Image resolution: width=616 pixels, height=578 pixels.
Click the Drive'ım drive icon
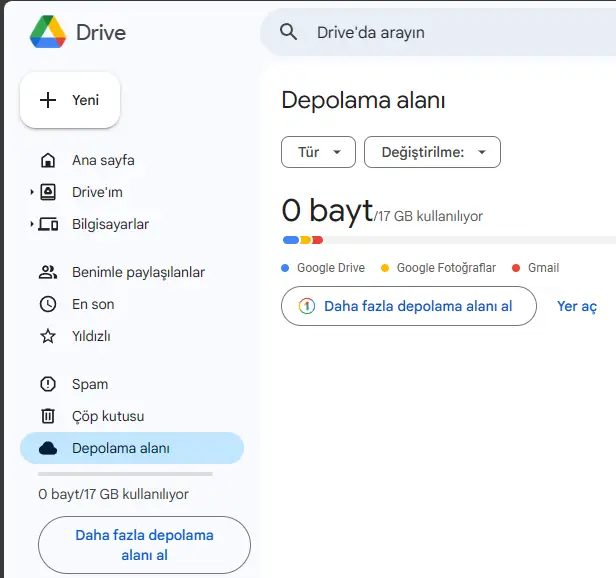tap(48, 192)
